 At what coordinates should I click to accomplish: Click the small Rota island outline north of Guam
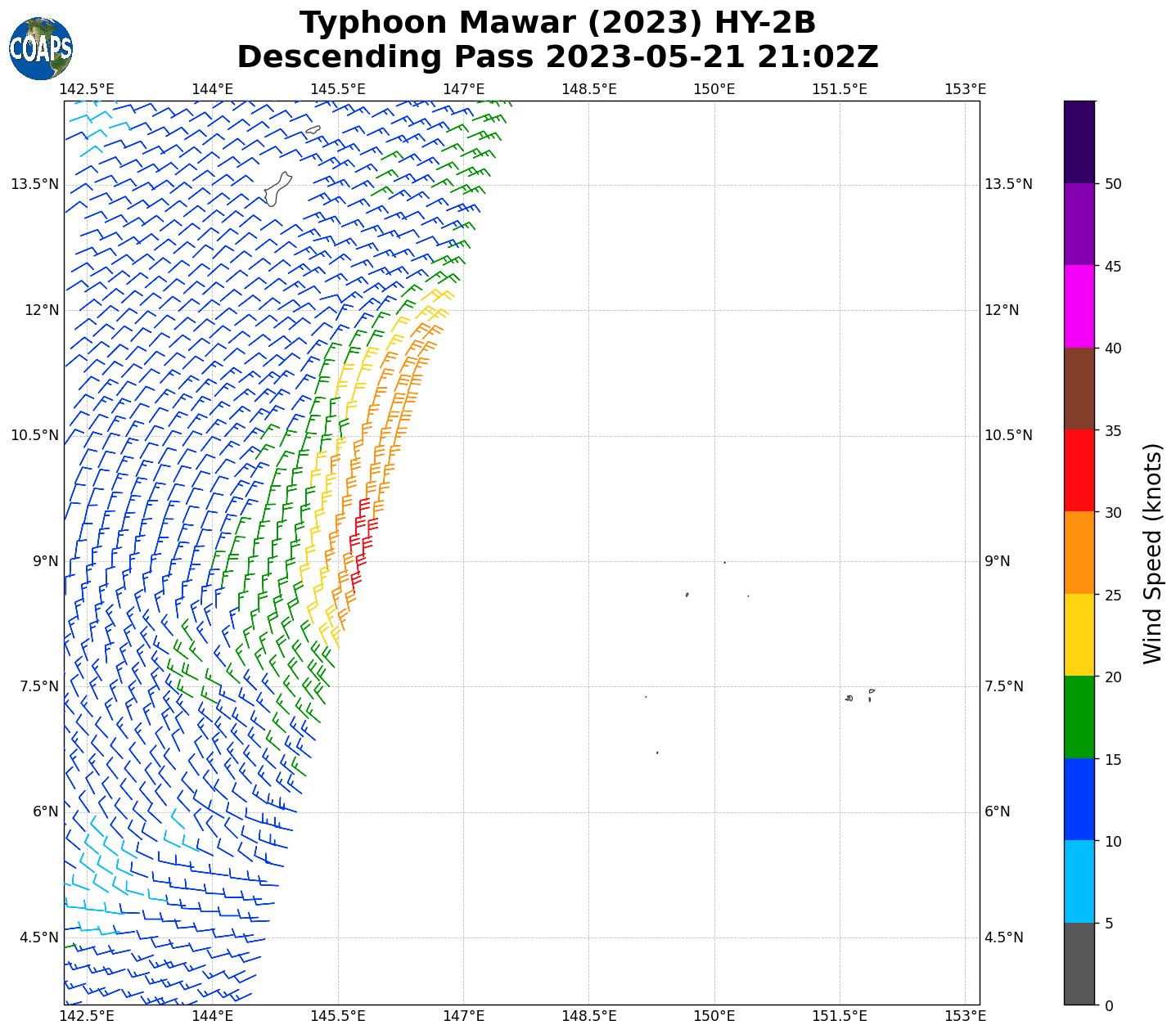click(313, 129)
